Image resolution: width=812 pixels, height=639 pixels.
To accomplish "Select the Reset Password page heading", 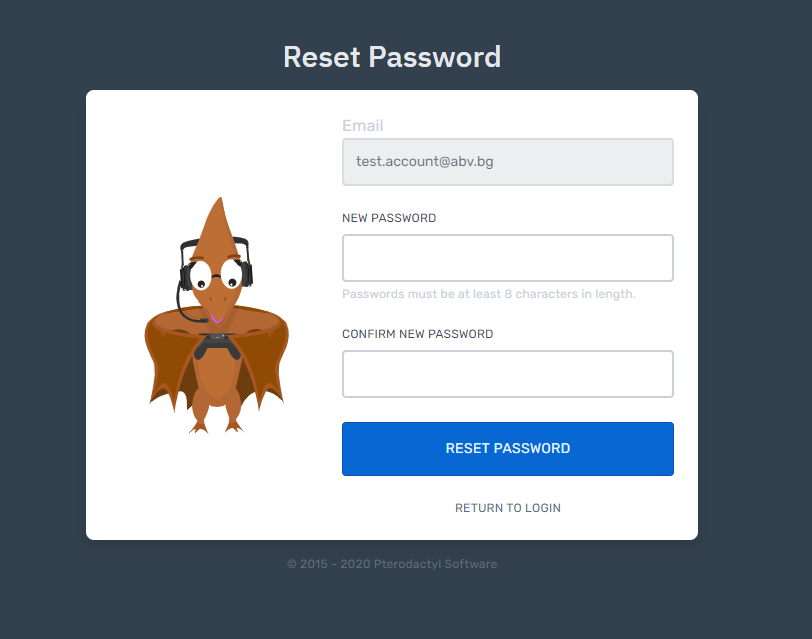I will [392, 56].
